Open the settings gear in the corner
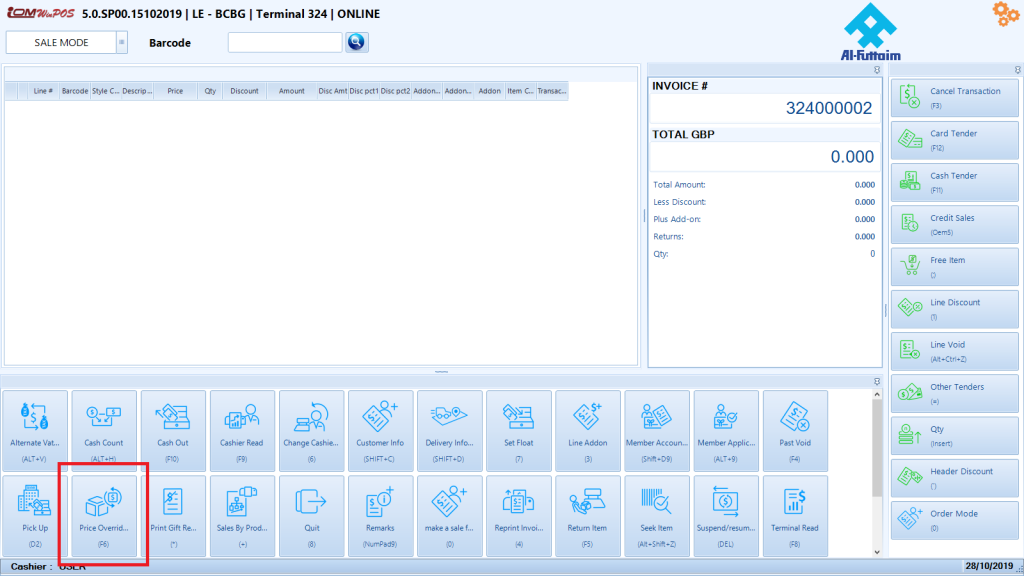 coord(1005,15)
